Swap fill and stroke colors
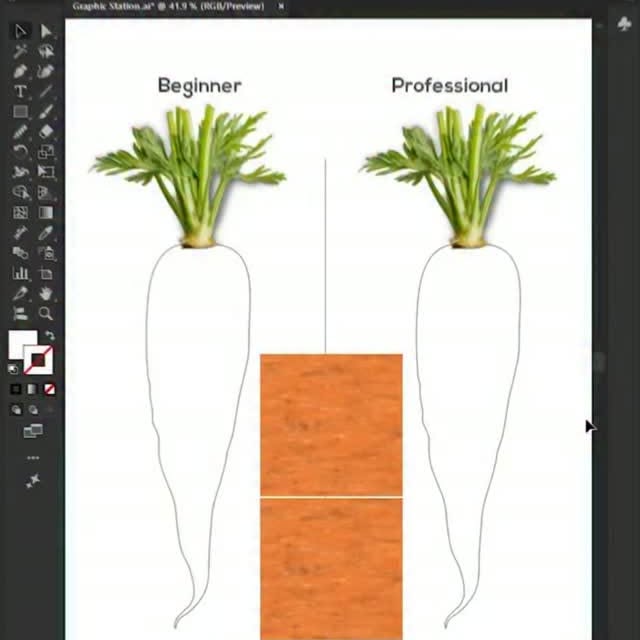 pyautogui.click(x=50, y=336)
